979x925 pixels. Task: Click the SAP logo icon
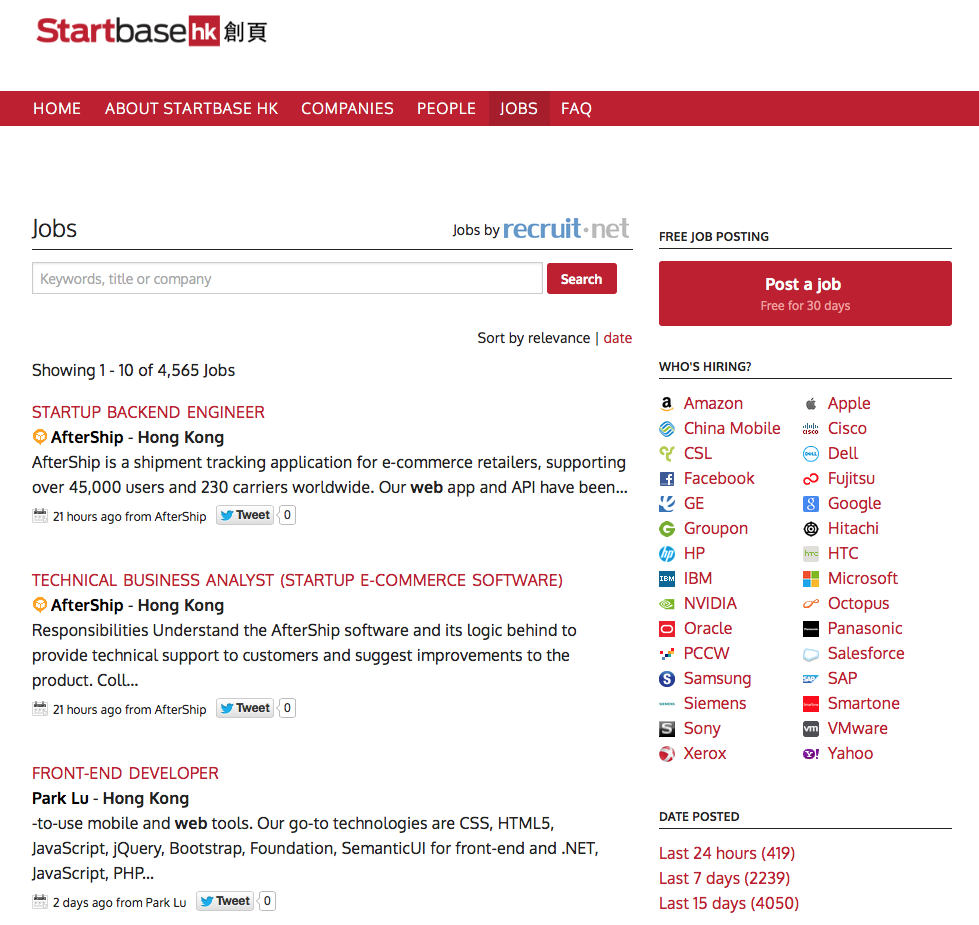pos(810,678)
